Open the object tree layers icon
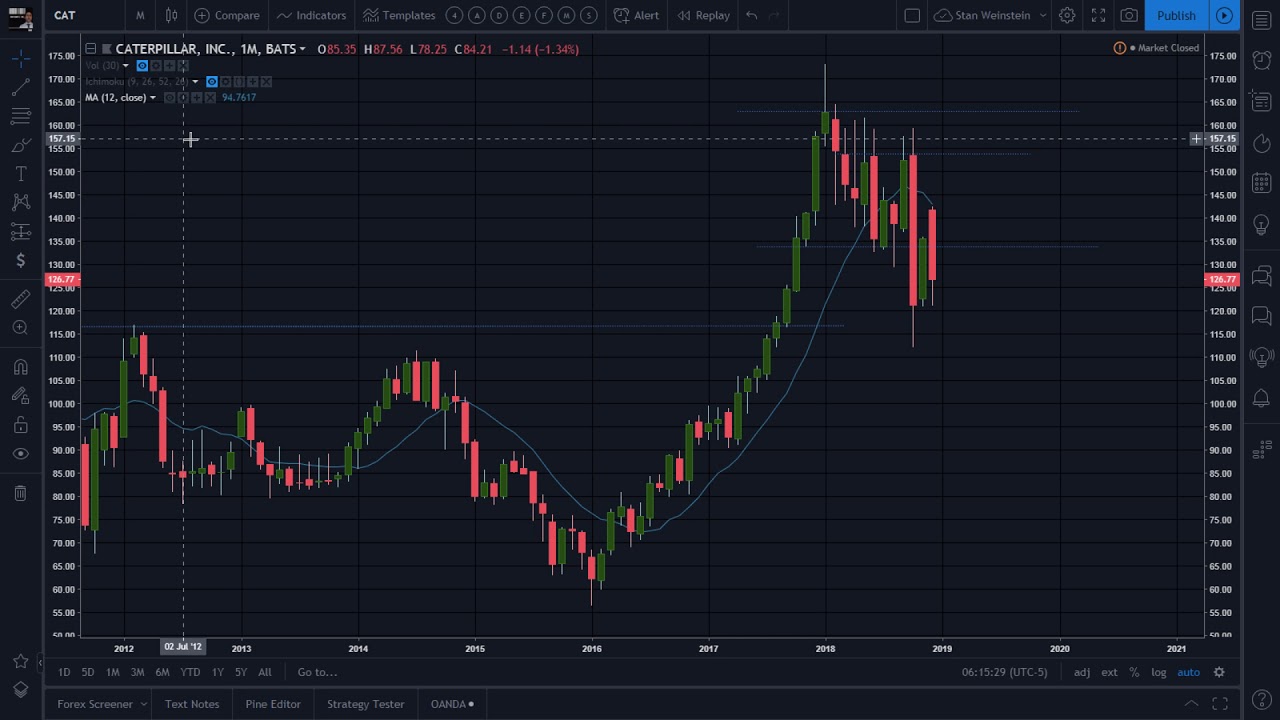 pos(20,690)
